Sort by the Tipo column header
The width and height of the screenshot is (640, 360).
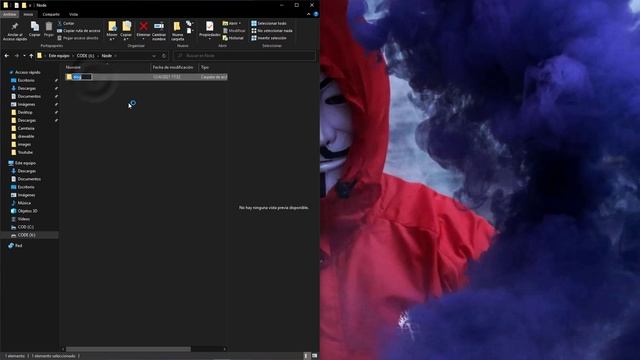[x=205, y=67]
